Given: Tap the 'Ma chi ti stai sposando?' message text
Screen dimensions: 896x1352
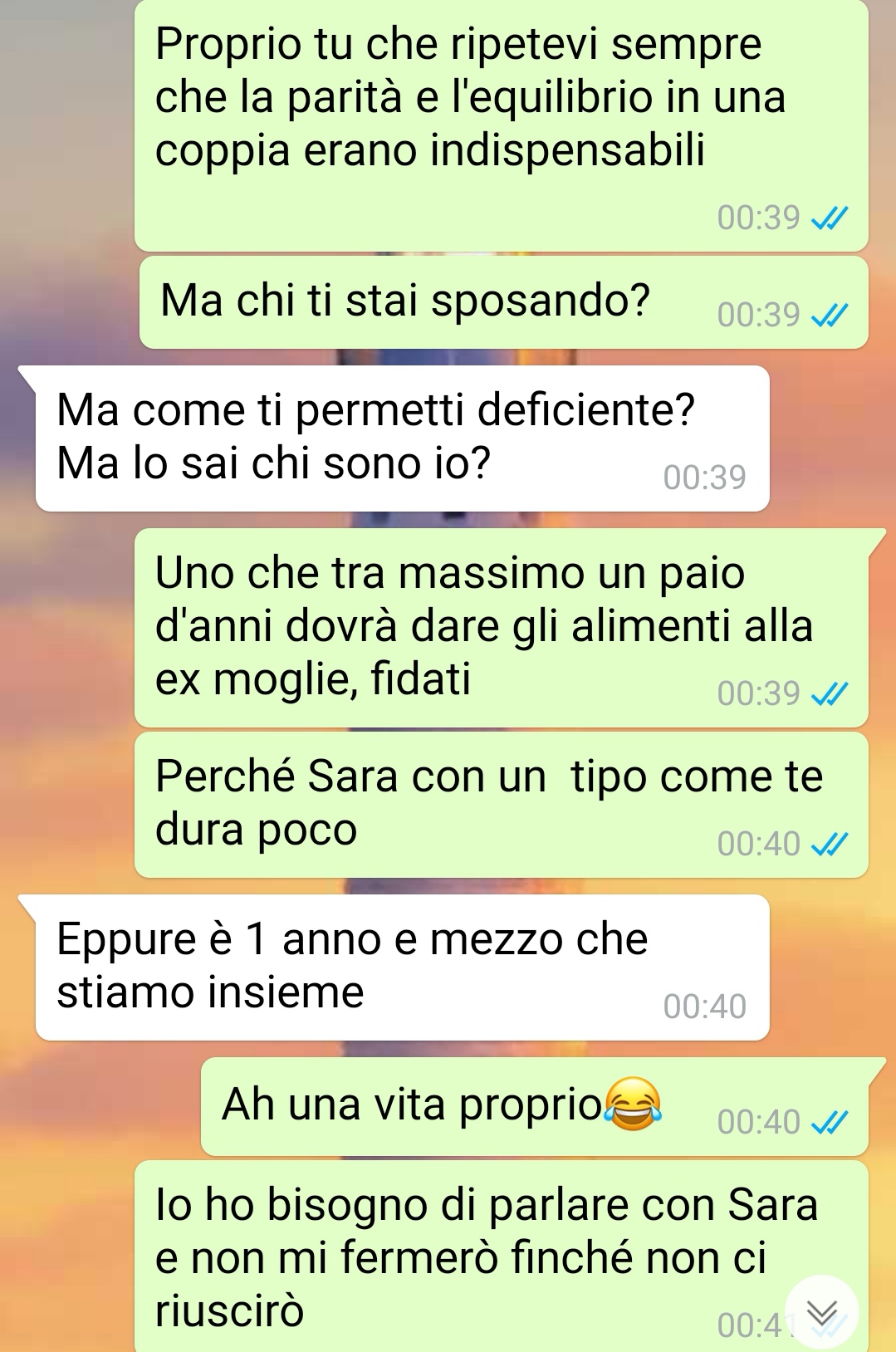Looking at the screenshot, I should click(x=405, y=300).
